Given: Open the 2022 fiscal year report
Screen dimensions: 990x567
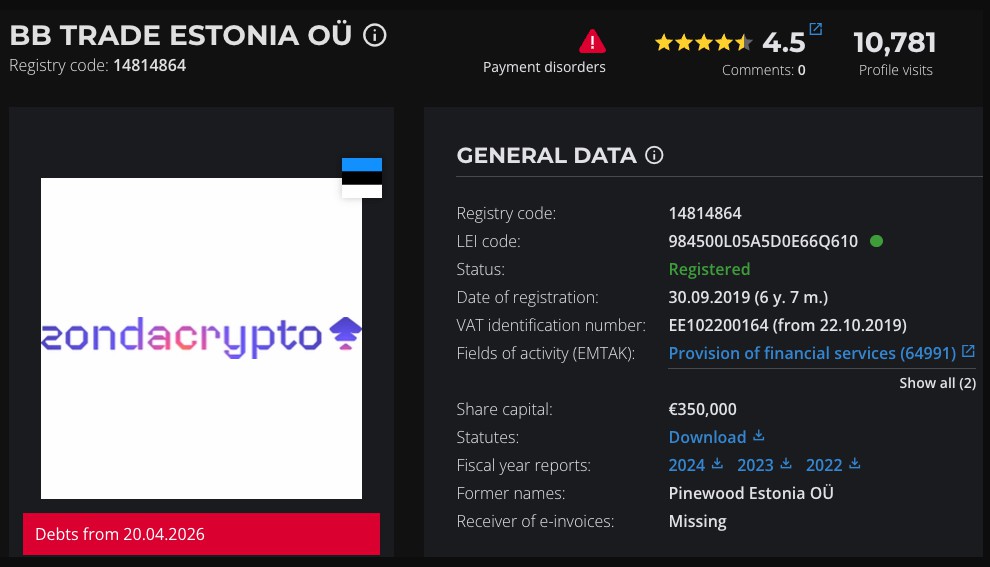Looking at the screenshot, I should 824,465.
